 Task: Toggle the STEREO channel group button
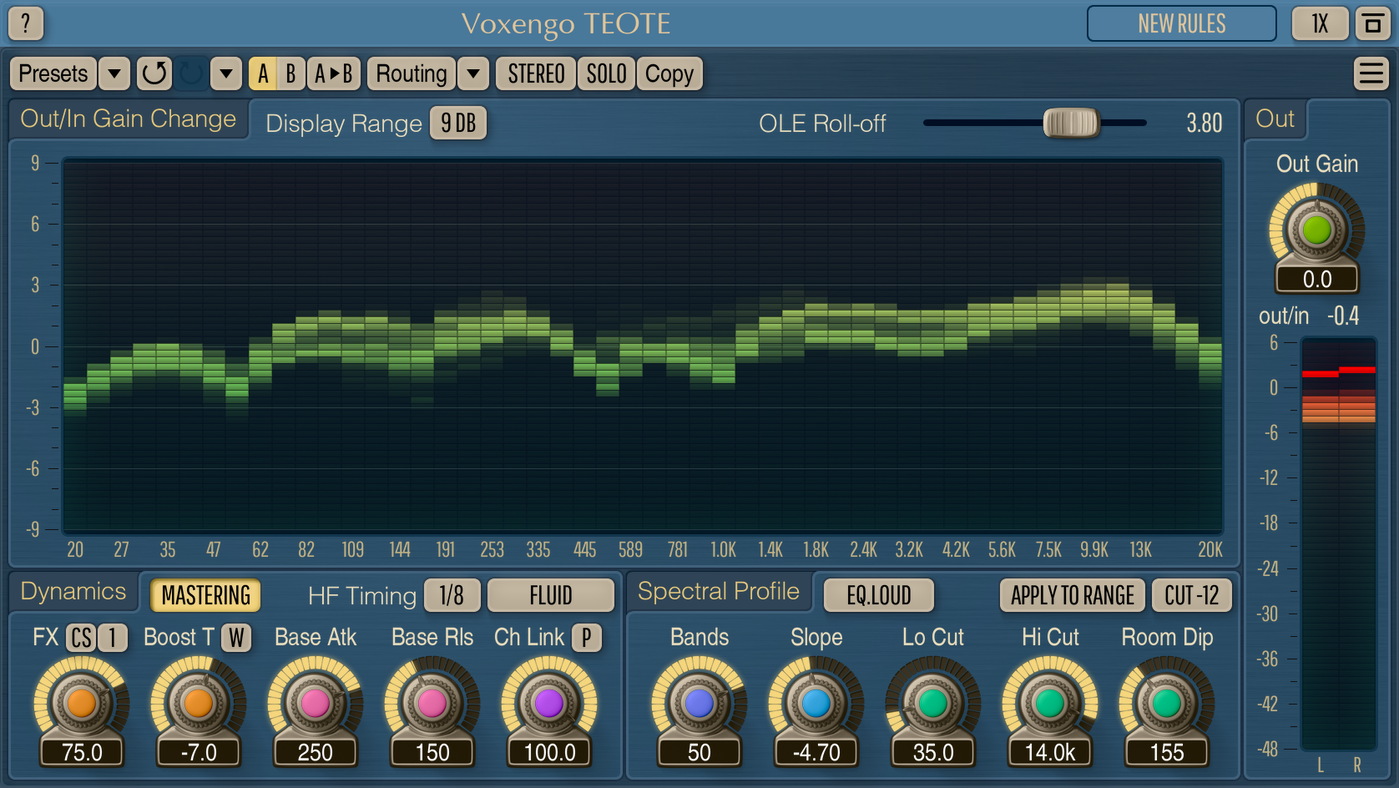click(536, 73)
